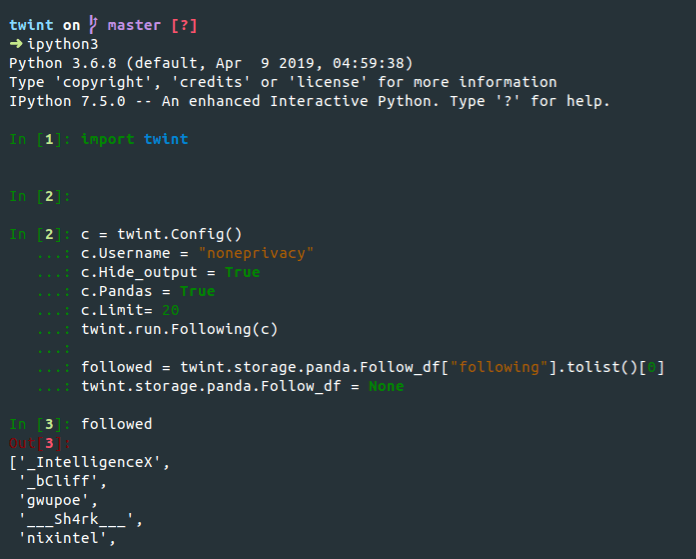Click the red Out[3] label
The image size is (696, 559).
[x=40, y=443]
